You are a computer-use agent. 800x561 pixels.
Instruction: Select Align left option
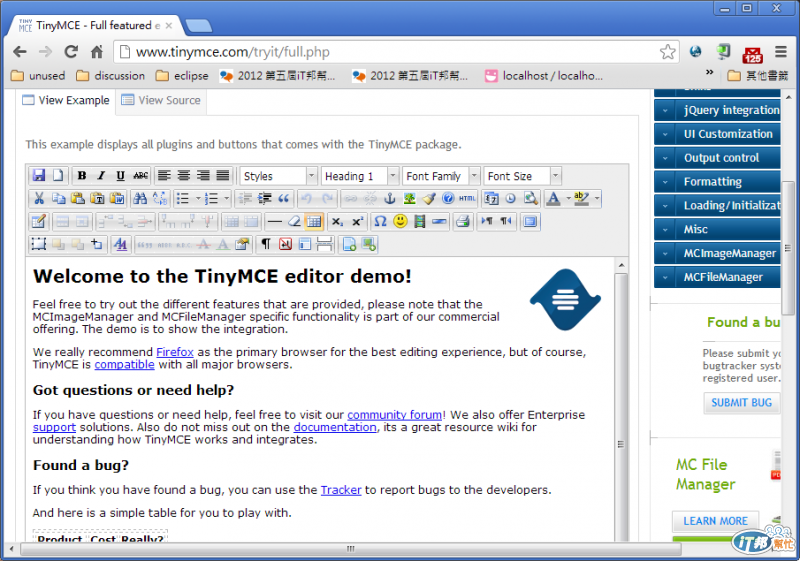(164, 175)
